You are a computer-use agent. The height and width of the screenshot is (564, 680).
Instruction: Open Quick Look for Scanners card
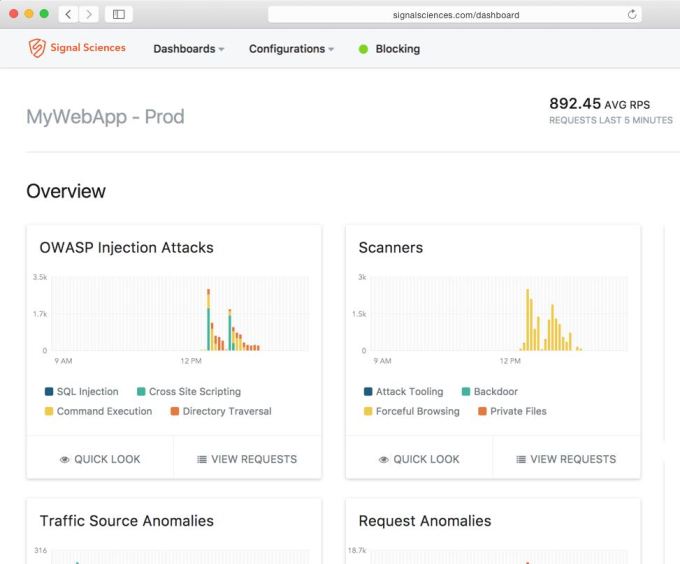(x=418, y=459)
